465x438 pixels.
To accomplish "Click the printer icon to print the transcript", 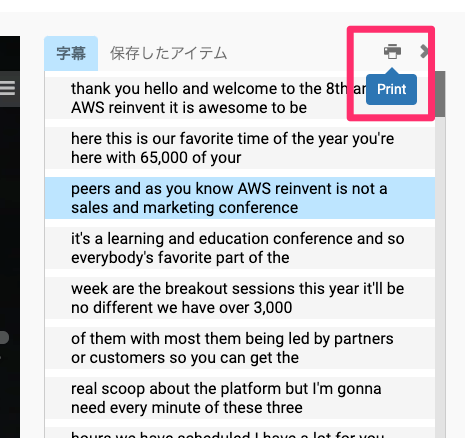I will click(x=392, y=52).
